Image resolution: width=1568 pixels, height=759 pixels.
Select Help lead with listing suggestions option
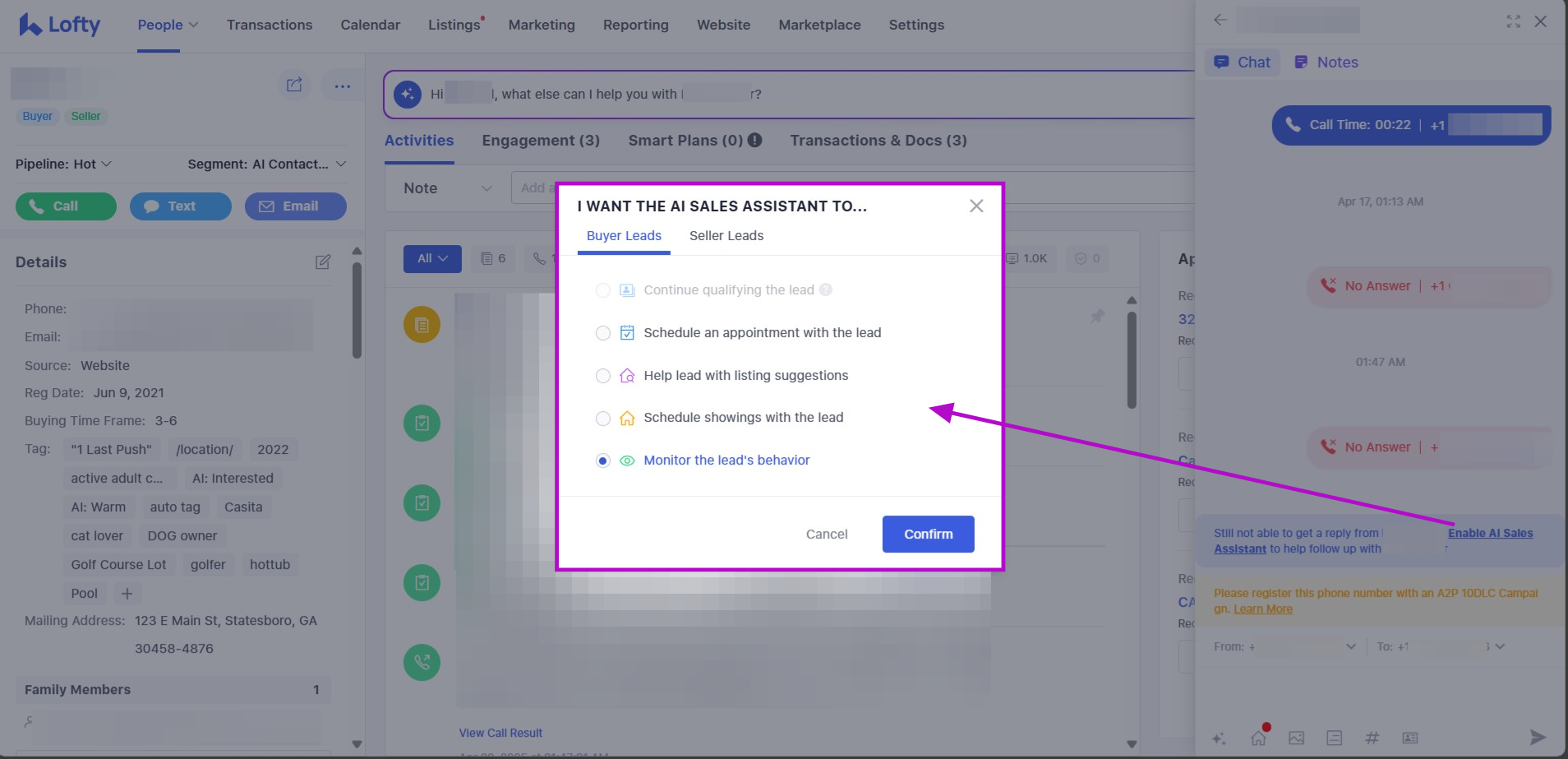[x=603, y=376]
